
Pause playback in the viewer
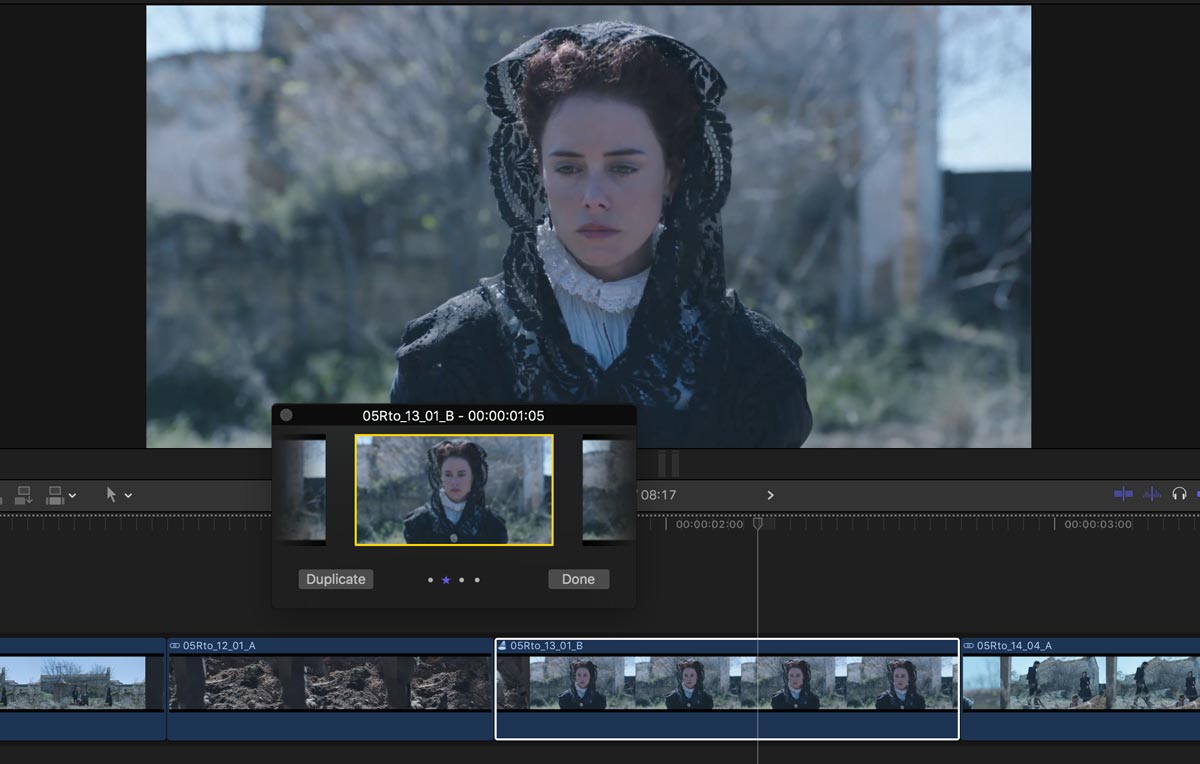668,463
